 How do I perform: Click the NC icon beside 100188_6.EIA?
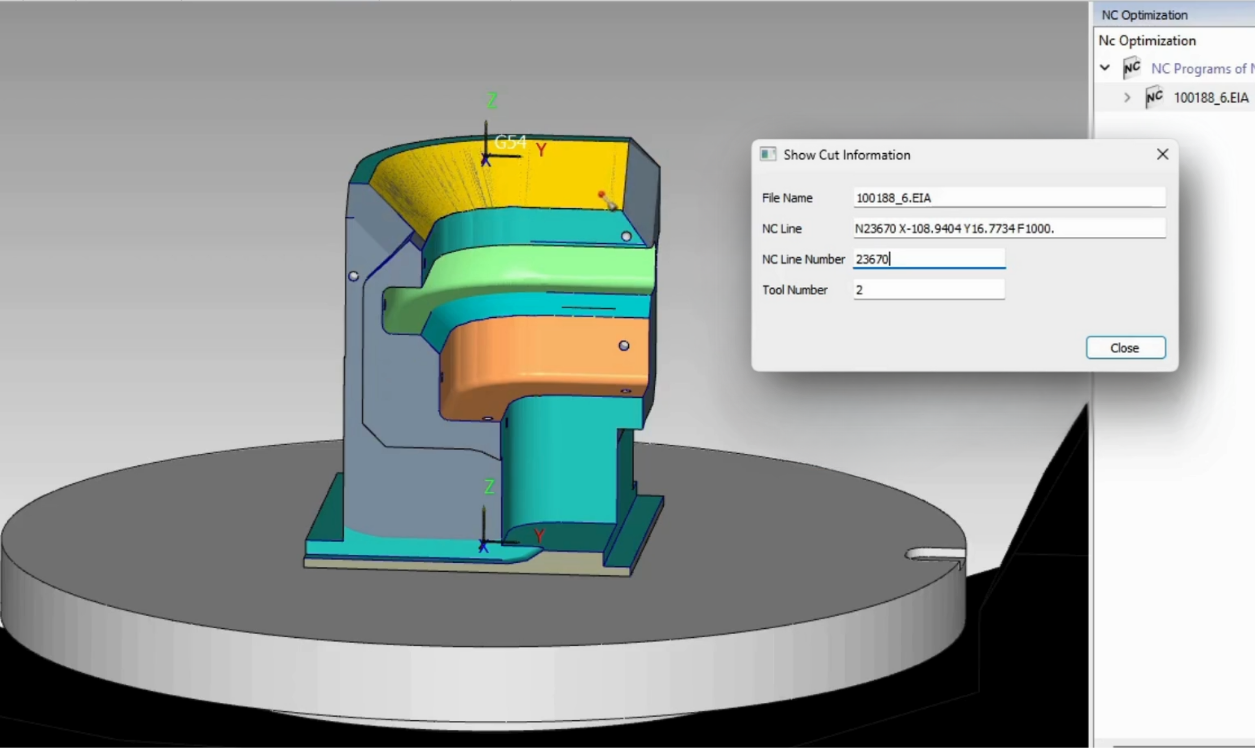(1154, 97)
